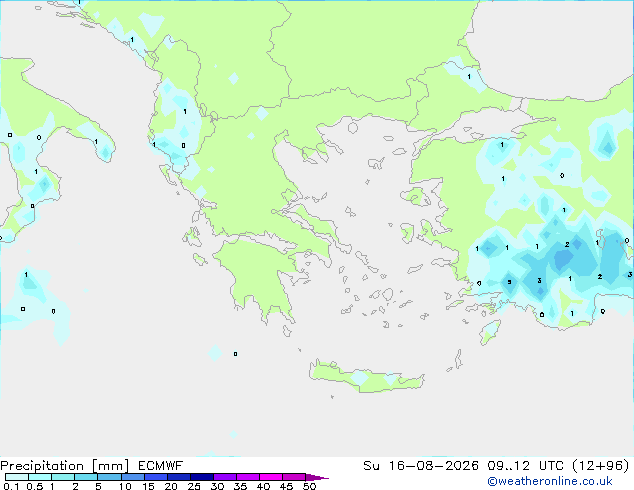Click the legend label '10'
Screen dimensions: 634x490
pyautogui.click(x=125, y=486)
